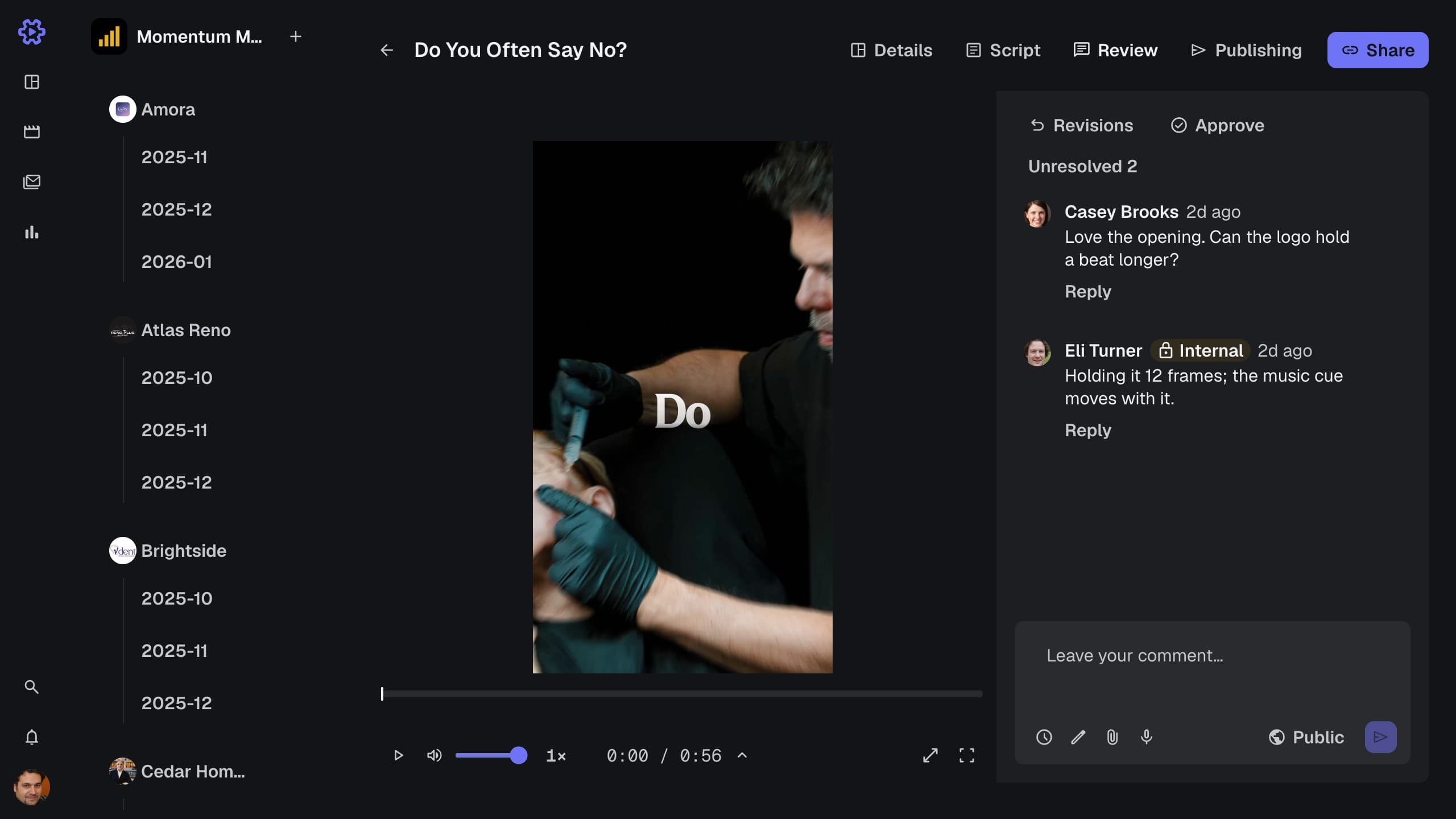This screenshot has height=819, width=1456.
Task: Approve the video
Action: click(1217, 125)
